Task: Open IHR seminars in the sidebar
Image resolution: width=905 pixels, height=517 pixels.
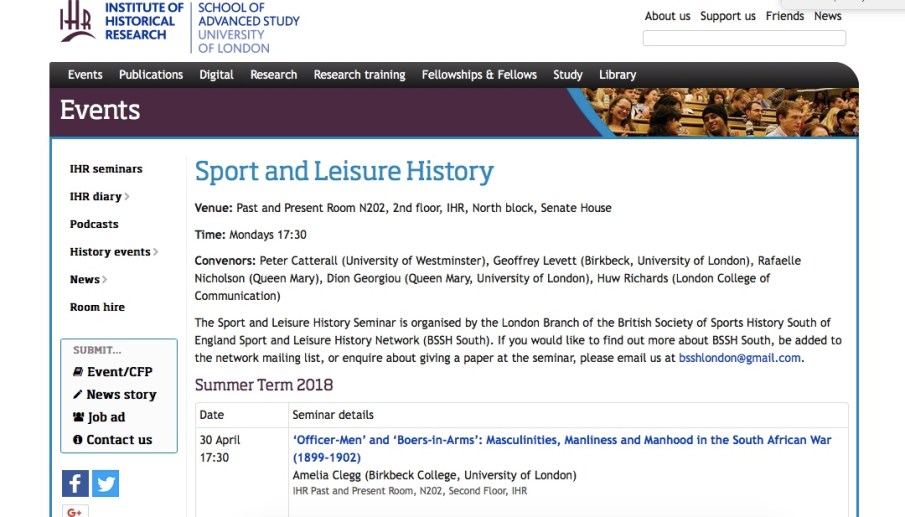Action: pyautogui.click(x=106, y=169)
